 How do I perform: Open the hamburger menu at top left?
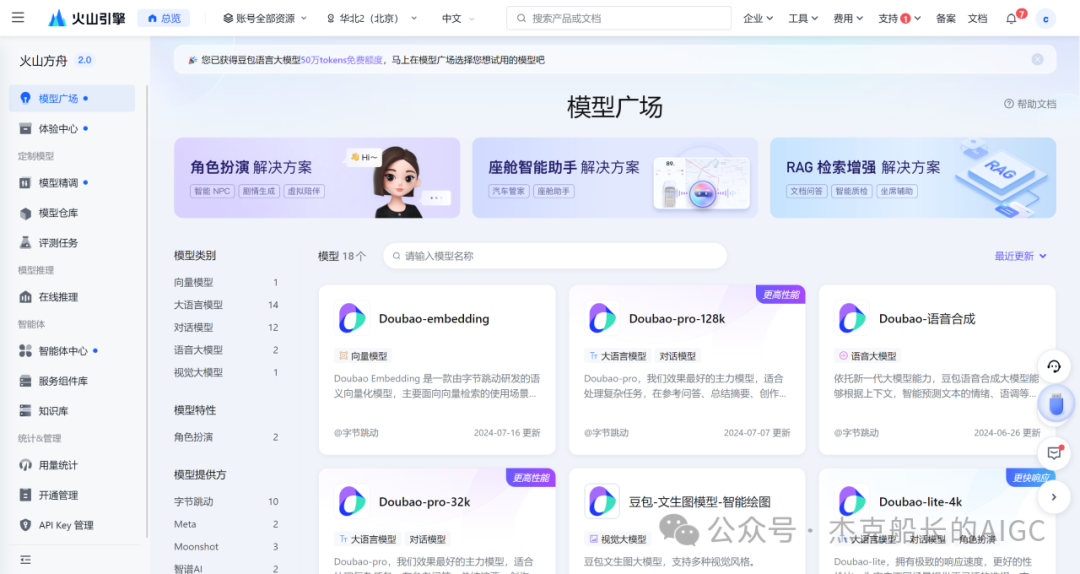pyautogui.click(x=18, y=17)
